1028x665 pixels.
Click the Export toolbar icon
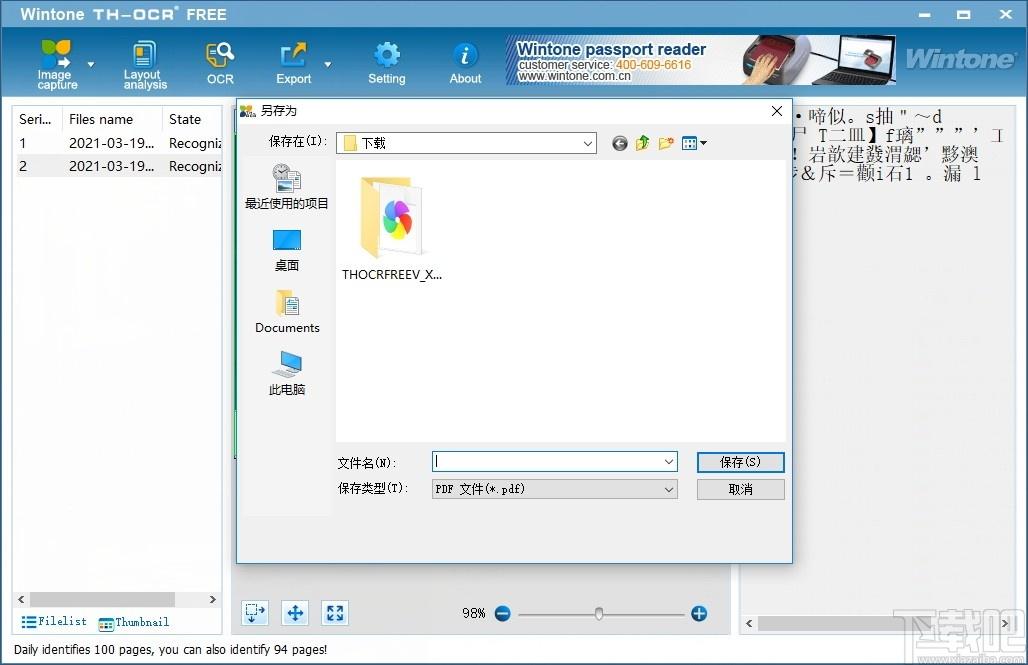(293, 64)
